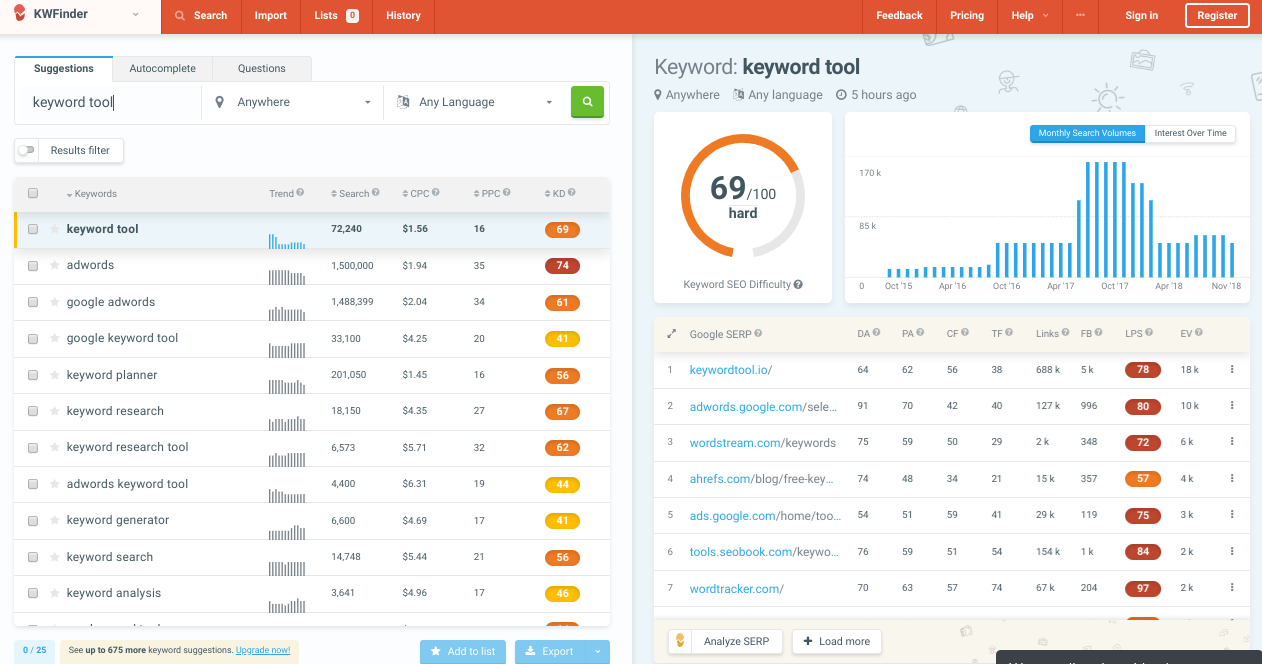Check the select-all keywords checkbox in the header
This screenshot has width=1262, height=664.
(x=33, y=194)
